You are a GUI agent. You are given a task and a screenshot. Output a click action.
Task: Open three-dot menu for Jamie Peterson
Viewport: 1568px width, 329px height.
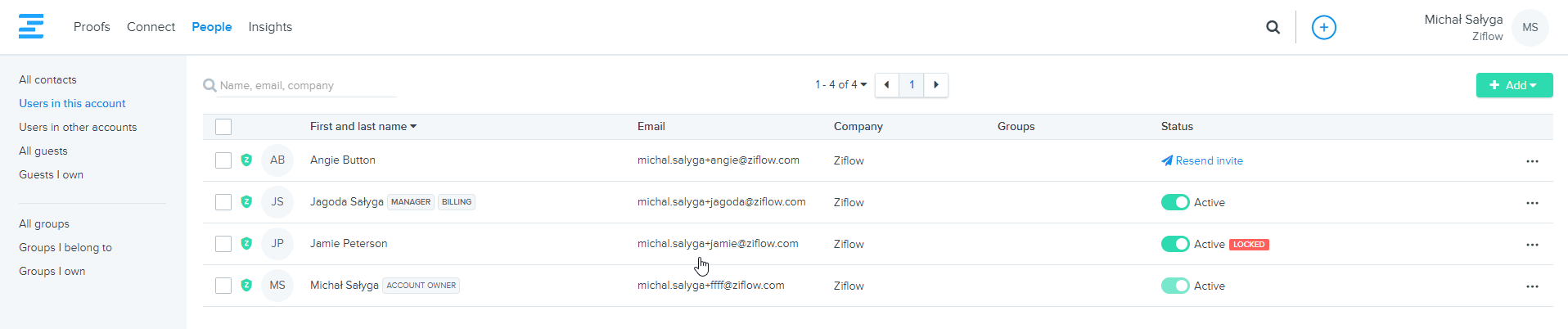pyautogui.click(x=1532, y=245)
